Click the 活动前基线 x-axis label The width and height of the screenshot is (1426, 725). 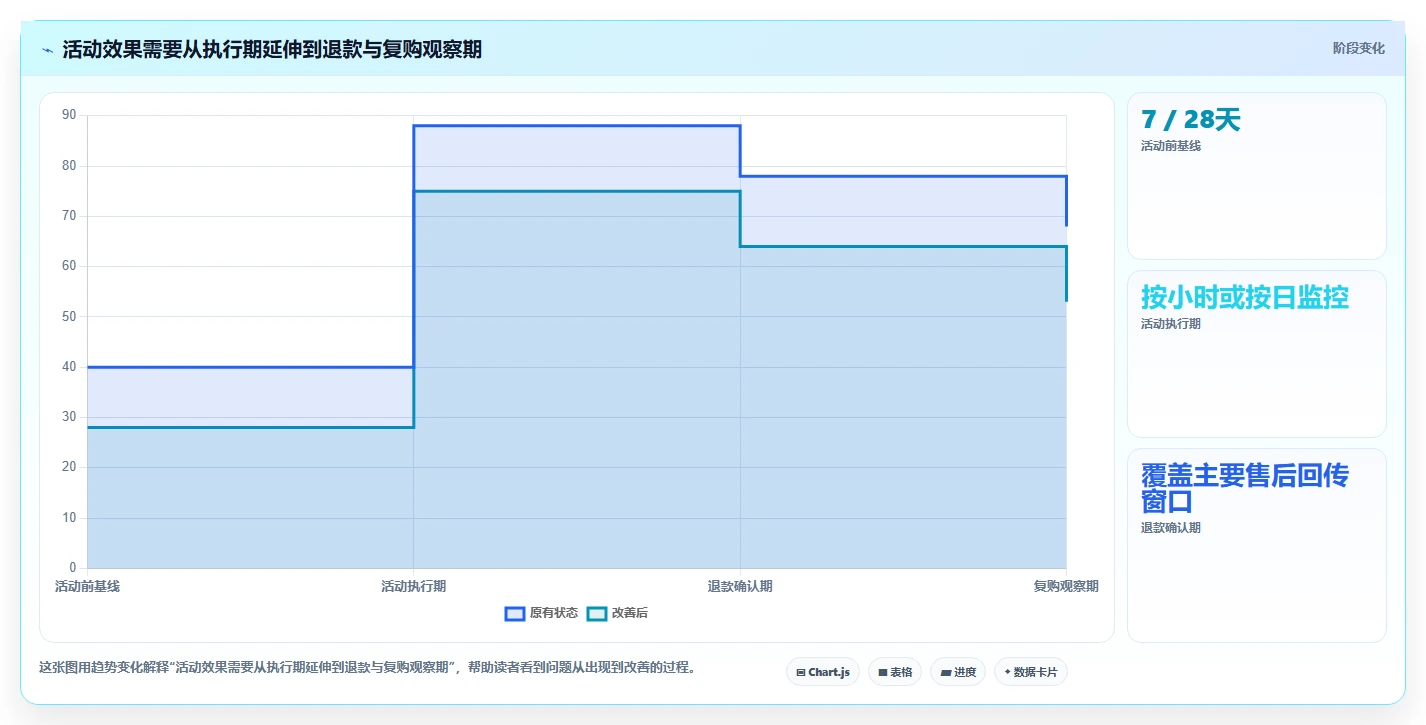[87, 586]
